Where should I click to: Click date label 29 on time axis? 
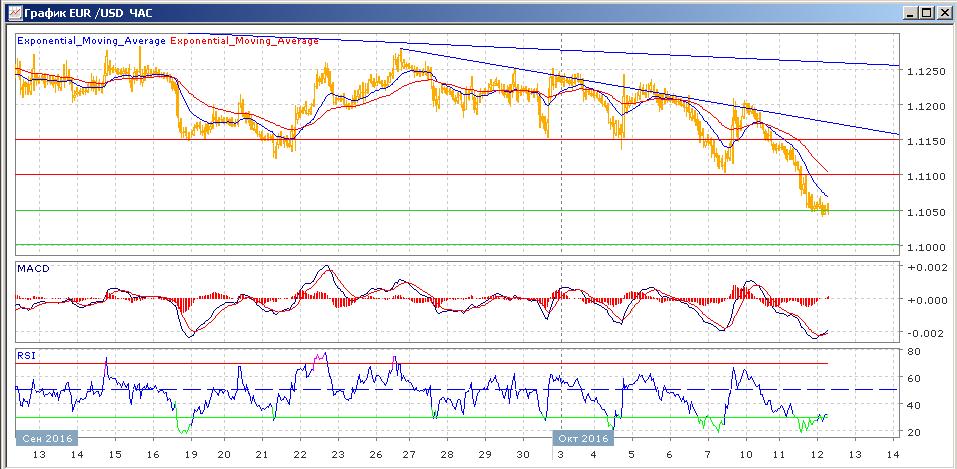485,455
